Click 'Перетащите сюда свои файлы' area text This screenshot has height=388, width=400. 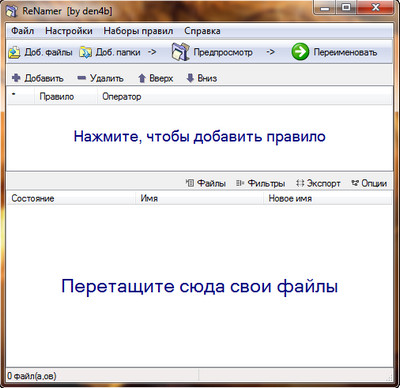click(199, 286)
